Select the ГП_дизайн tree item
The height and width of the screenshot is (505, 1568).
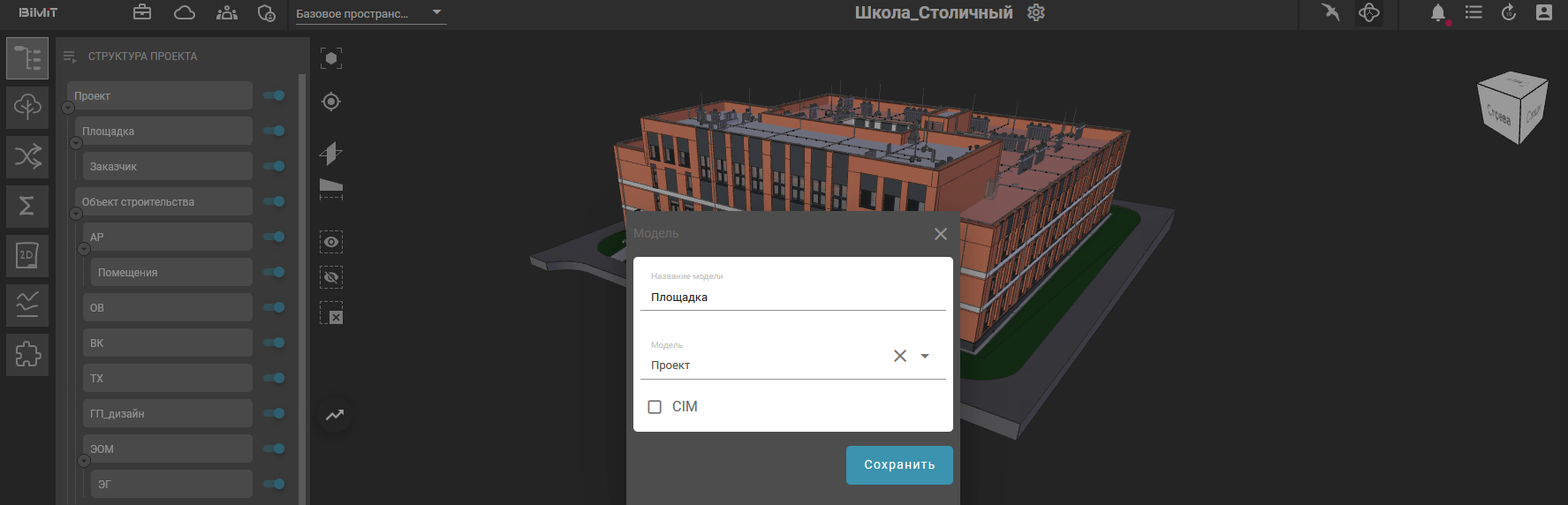tap(168, 414)
